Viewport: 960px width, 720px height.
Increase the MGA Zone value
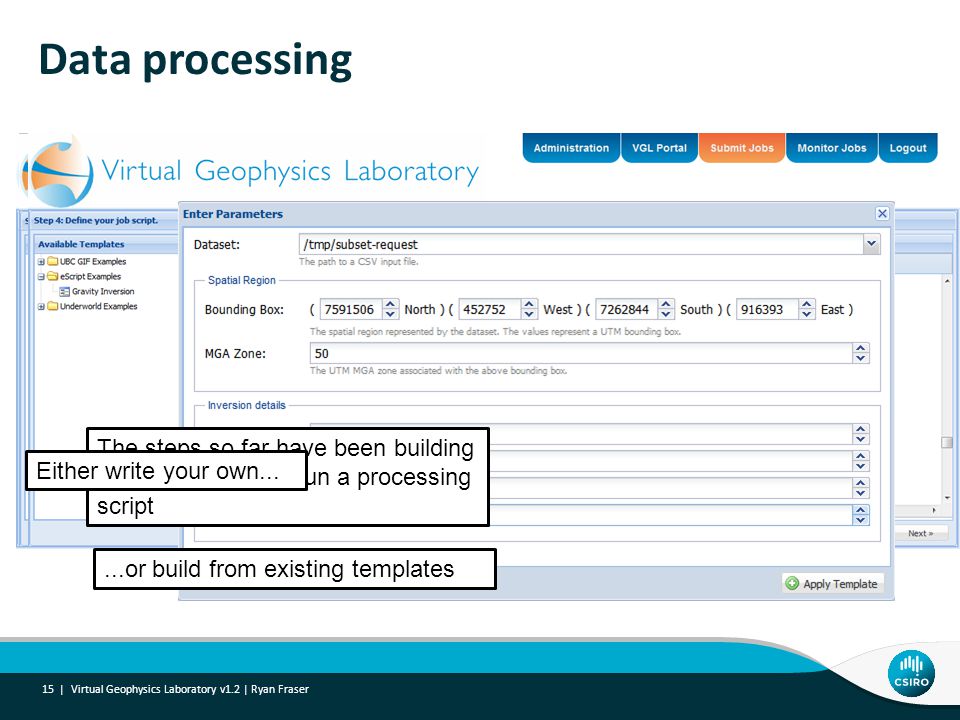coord(861,348)
